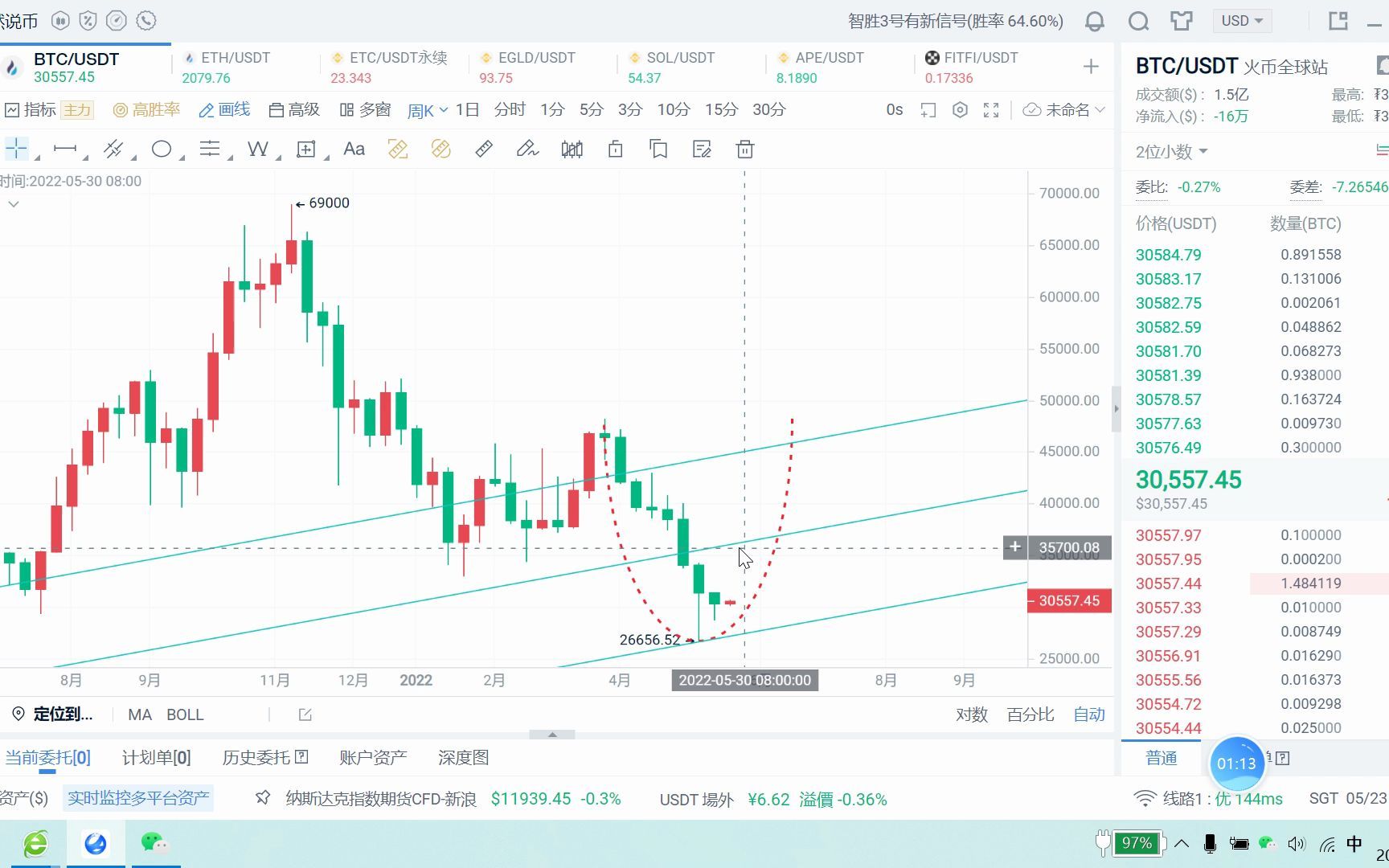Select the pencil eraser drawing tool
This screenshot has height=868, width=1389.
(527, 149)
